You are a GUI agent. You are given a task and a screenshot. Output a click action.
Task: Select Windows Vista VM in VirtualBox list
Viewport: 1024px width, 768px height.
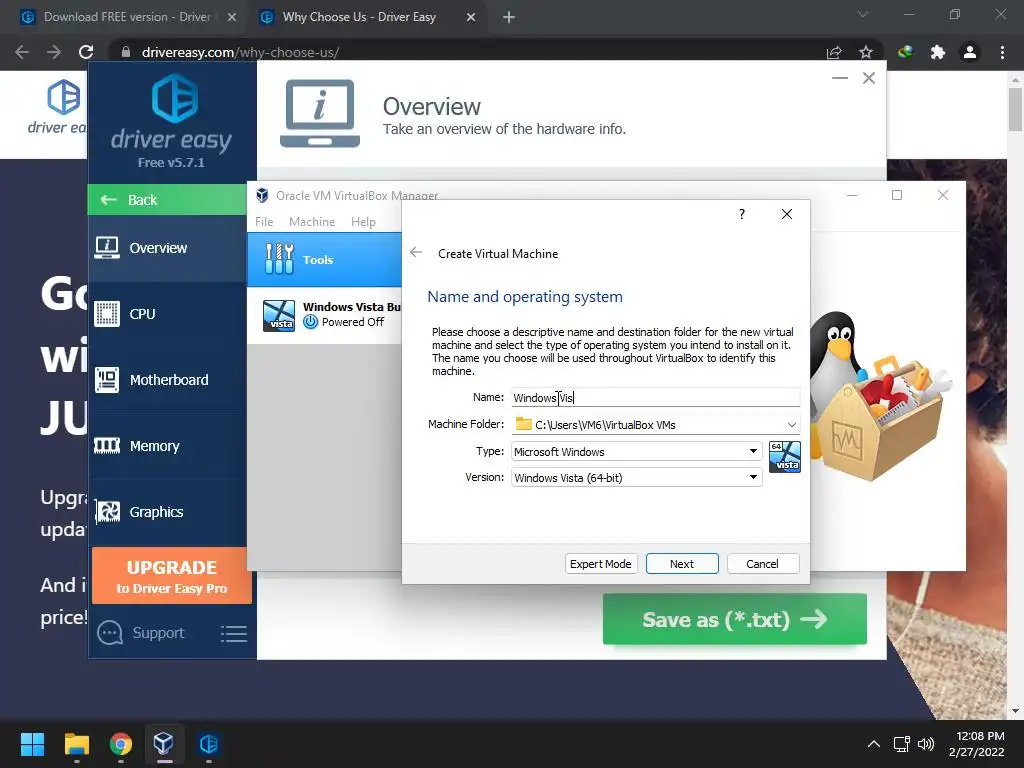point(324,315)
